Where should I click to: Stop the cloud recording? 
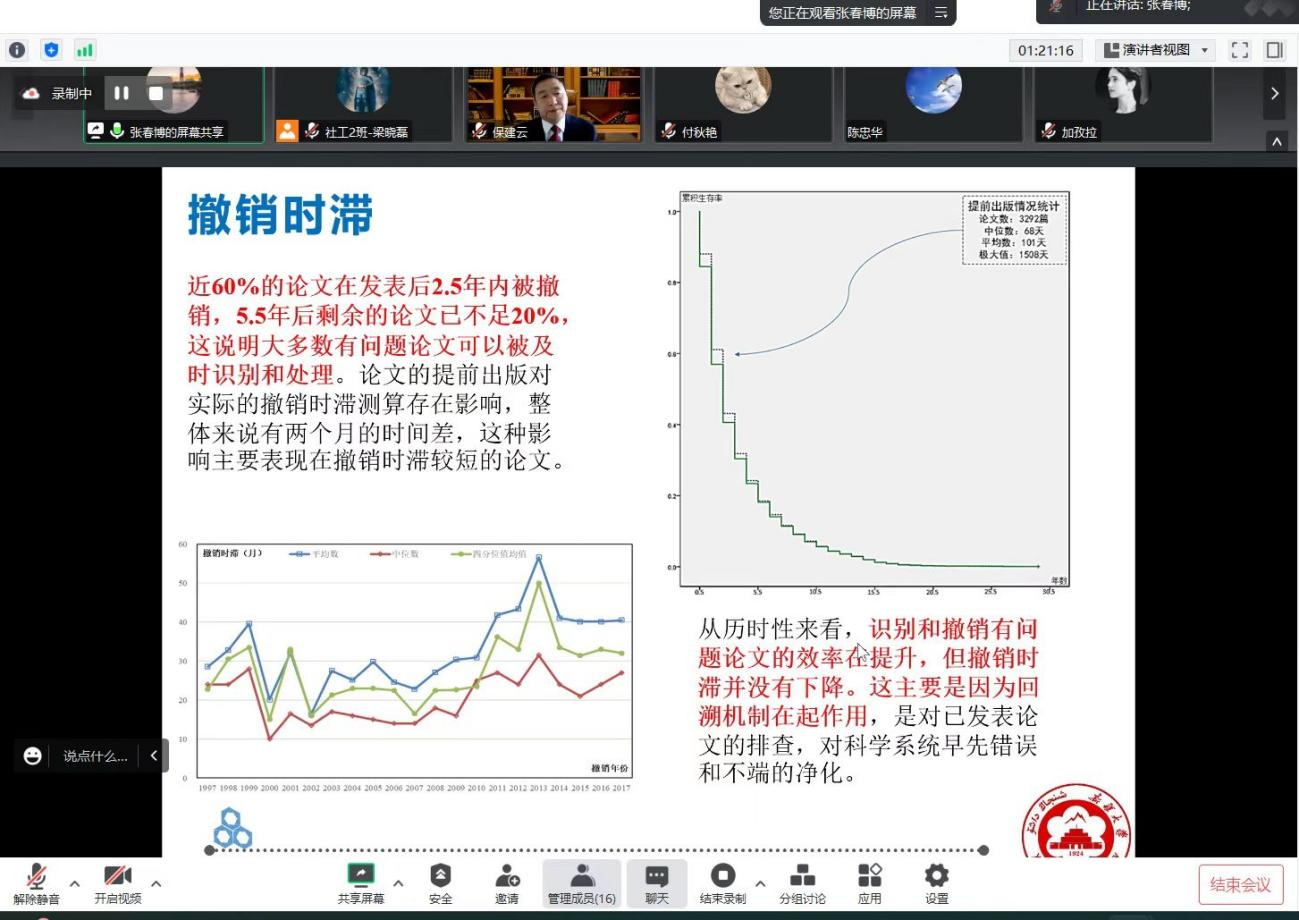pyautogui.click(x=156, y=93)
